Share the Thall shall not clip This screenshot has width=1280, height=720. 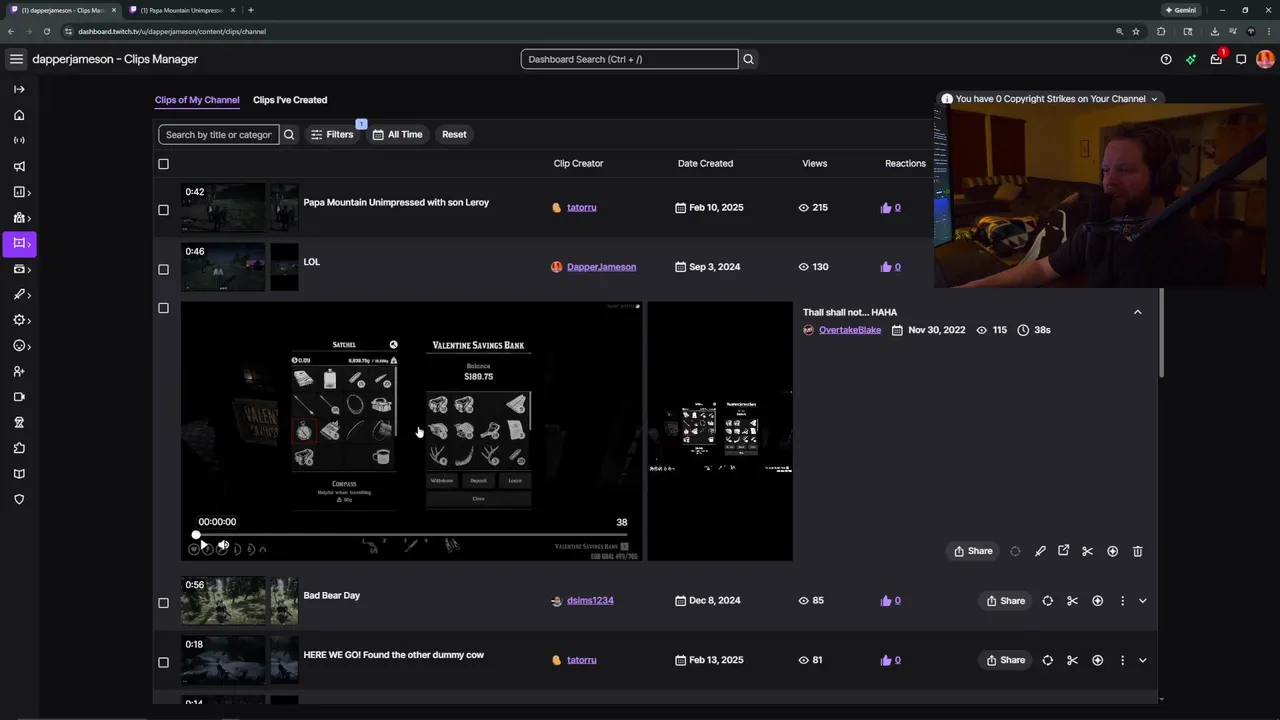973,551
